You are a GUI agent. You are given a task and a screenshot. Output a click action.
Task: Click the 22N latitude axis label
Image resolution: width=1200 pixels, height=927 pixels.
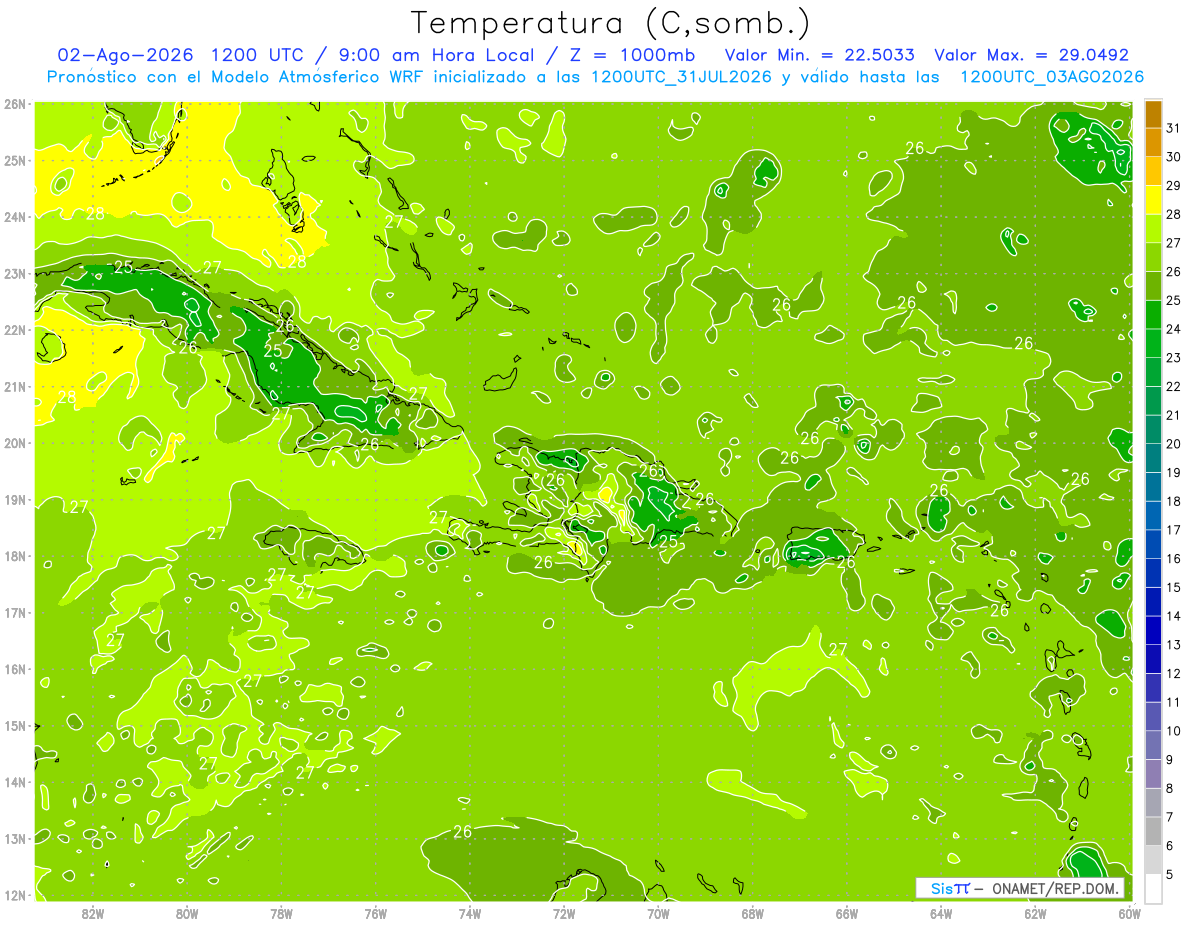15,330
